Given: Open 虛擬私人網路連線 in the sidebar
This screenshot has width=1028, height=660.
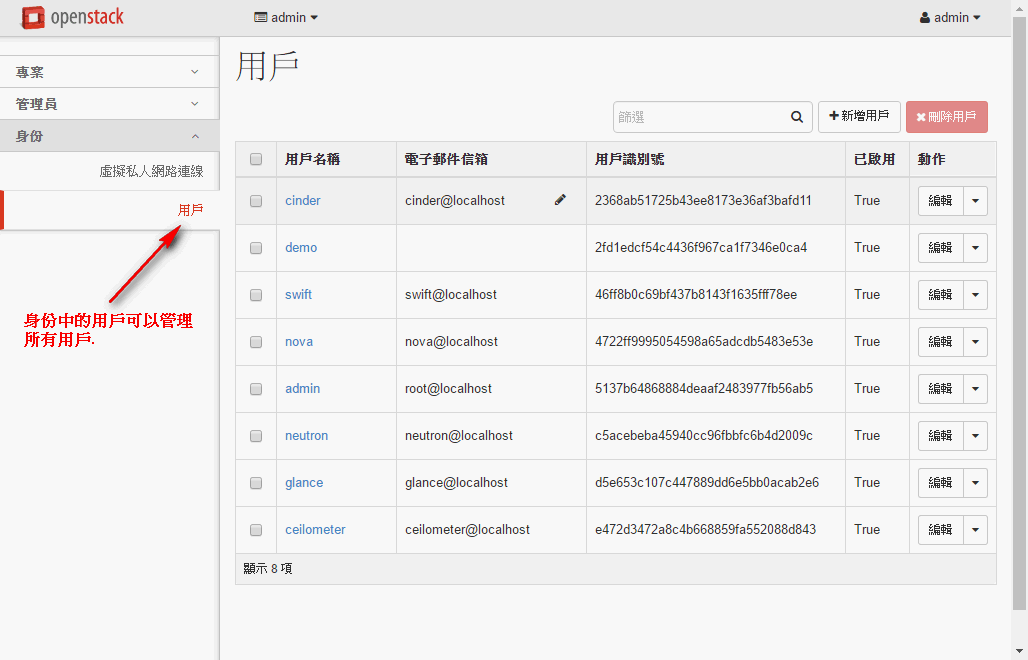Looking at the screenshot, I should point(151,171).
